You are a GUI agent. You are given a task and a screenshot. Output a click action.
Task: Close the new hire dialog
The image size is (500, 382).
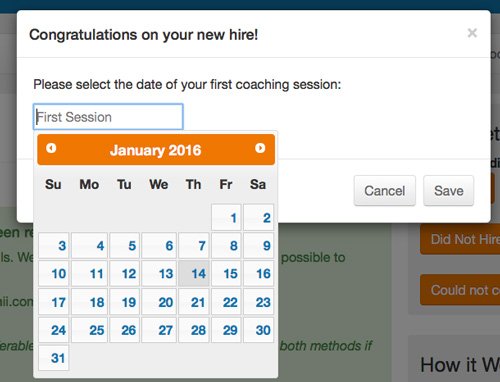click(472, 33)
